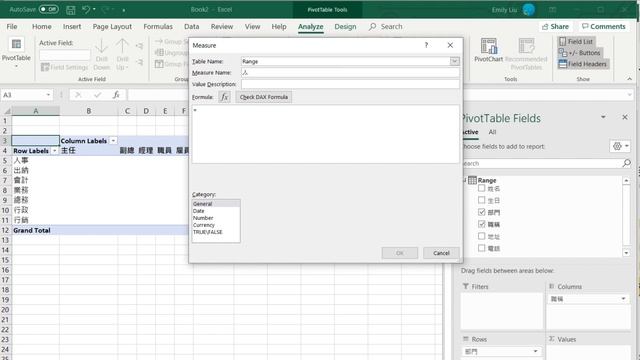This screenshot has height=360, width=640.
Task: Open the Table Name dropdown arrow
Action: pos(454,61)
